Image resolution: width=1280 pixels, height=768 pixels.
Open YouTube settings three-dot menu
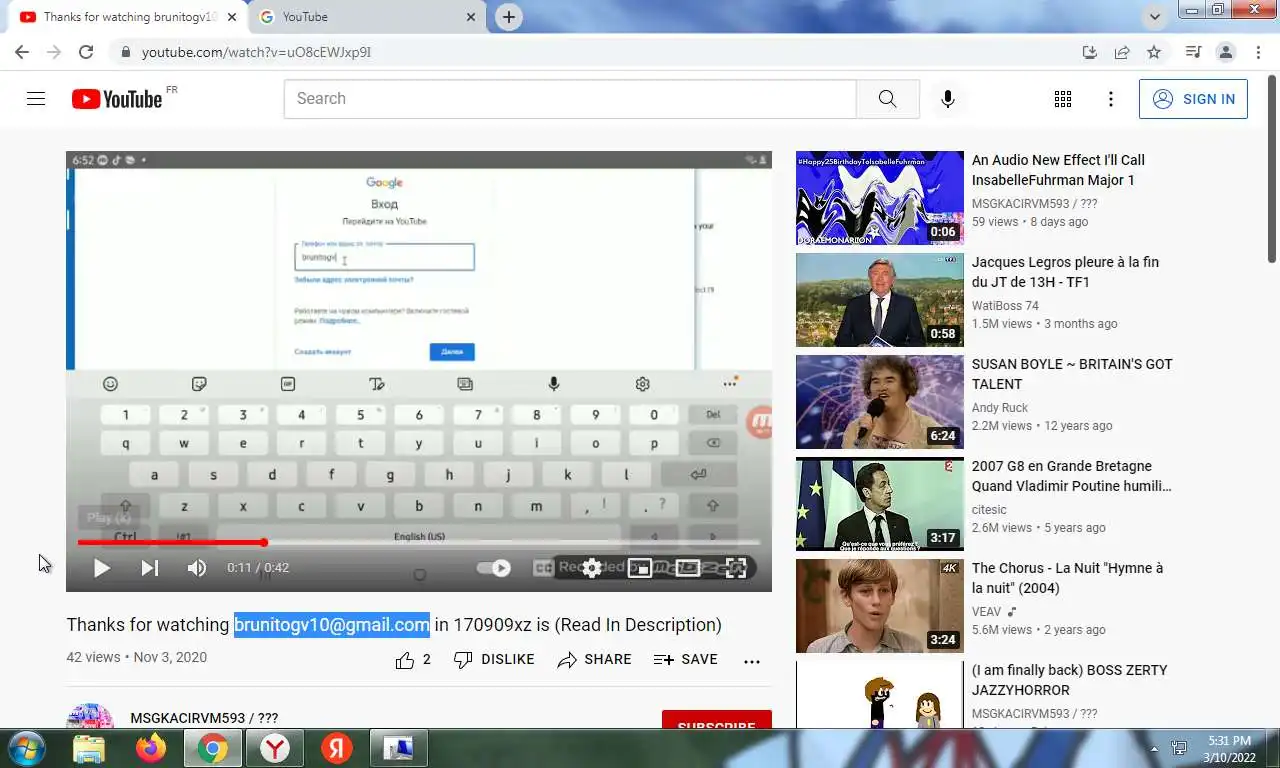tap(1111, 99)
